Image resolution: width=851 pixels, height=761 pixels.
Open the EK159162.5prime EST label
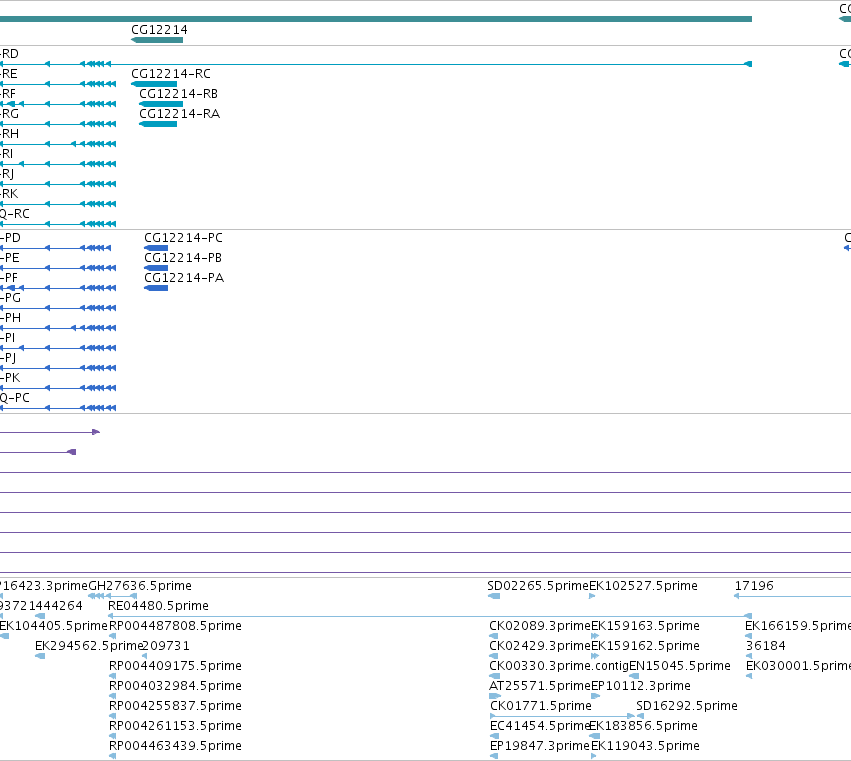click(x=645, y=646)
